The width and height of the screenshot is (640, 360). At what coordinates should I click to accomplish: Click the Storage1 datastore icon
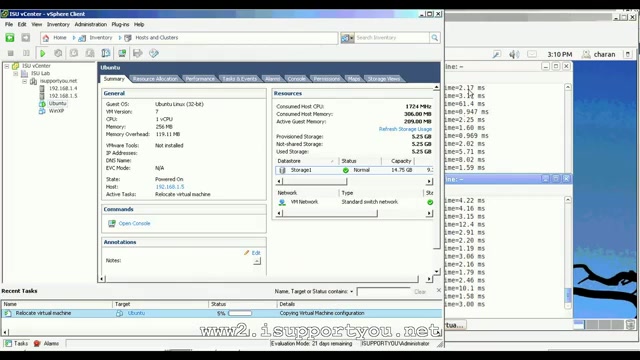(x=282, y=170)
